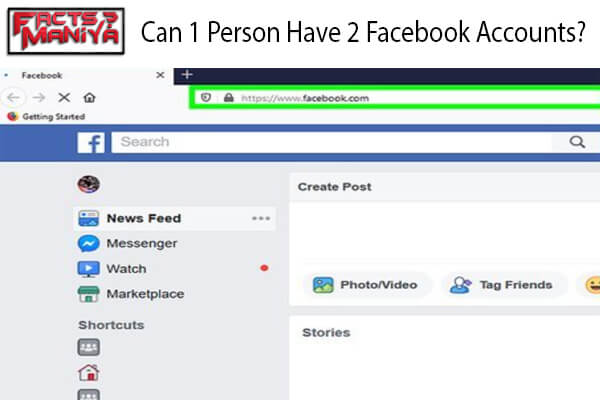Click the Stories heading
This screenshot has width=600, height=400.
click(326, 333)
